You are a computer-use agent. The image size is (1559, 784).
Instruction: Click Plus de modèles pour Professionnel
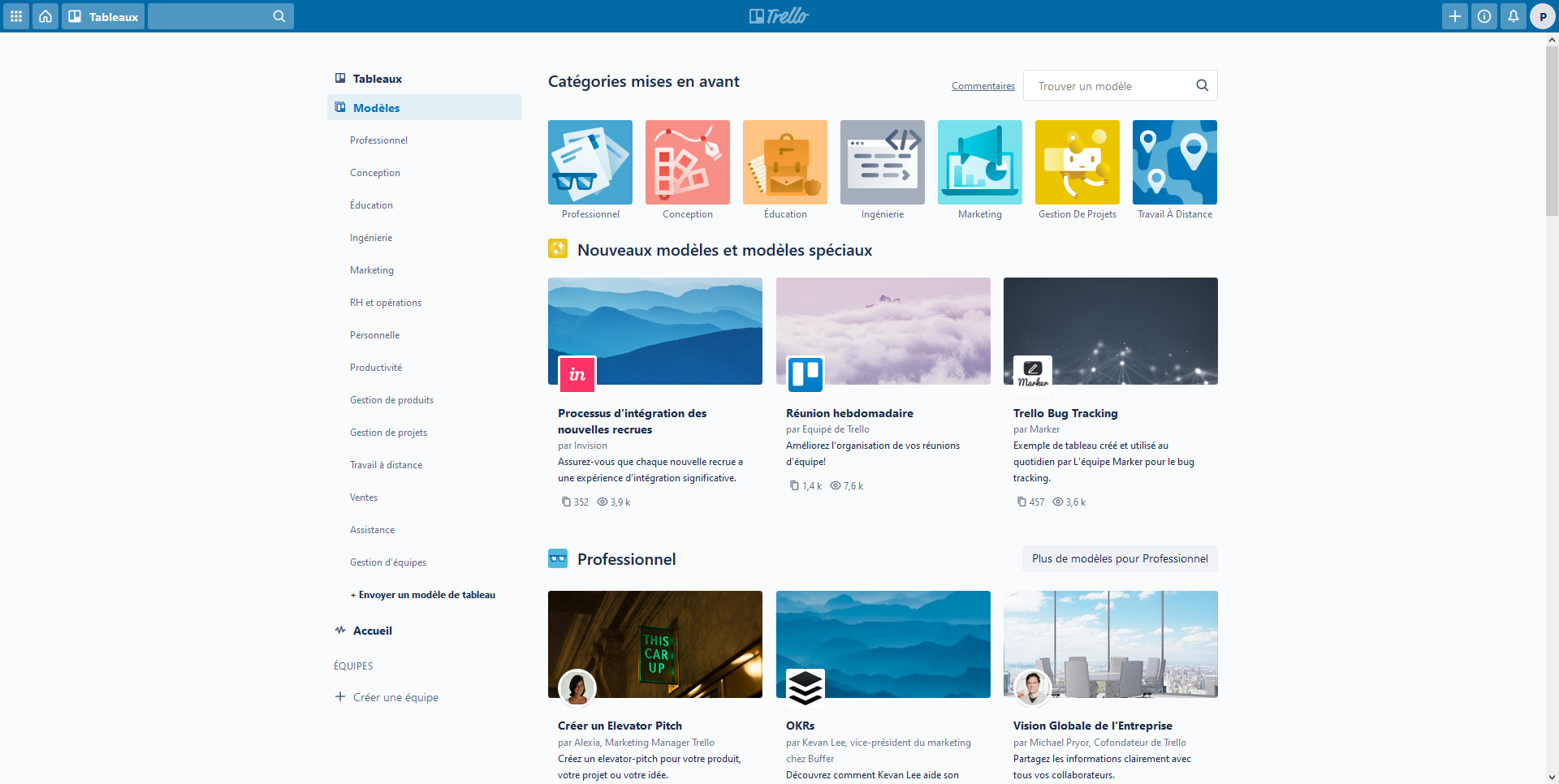click(1120, 558)
